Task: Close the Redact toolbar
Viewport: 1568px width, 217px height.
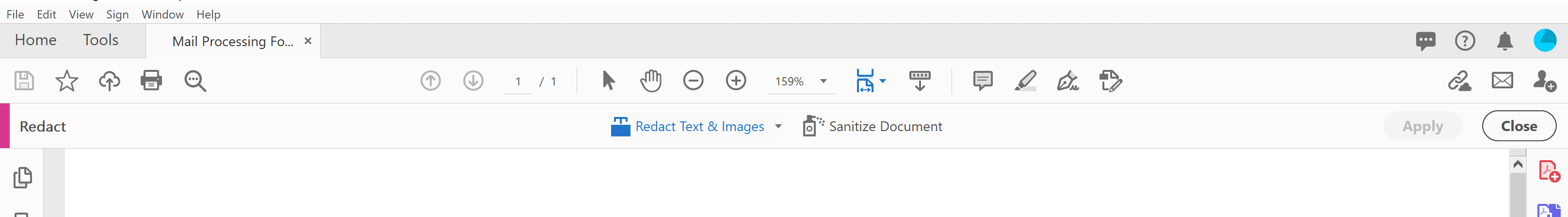Action: (1518, 126)
